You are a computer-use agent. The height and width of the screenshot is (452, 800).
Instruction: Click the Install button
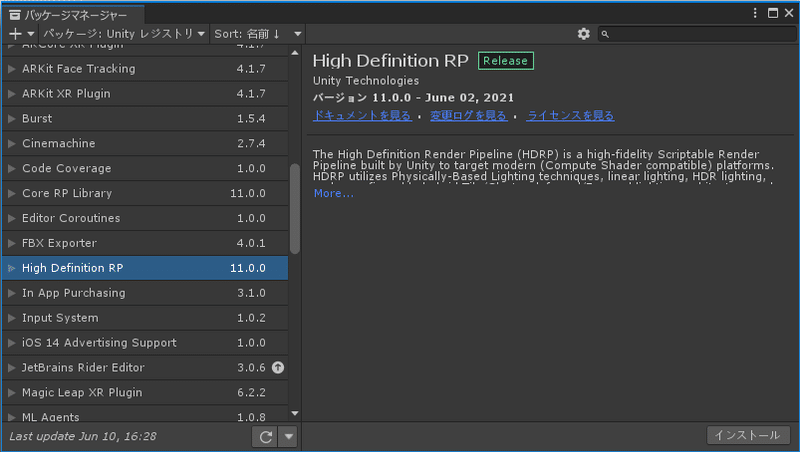[x=748, y=435]
